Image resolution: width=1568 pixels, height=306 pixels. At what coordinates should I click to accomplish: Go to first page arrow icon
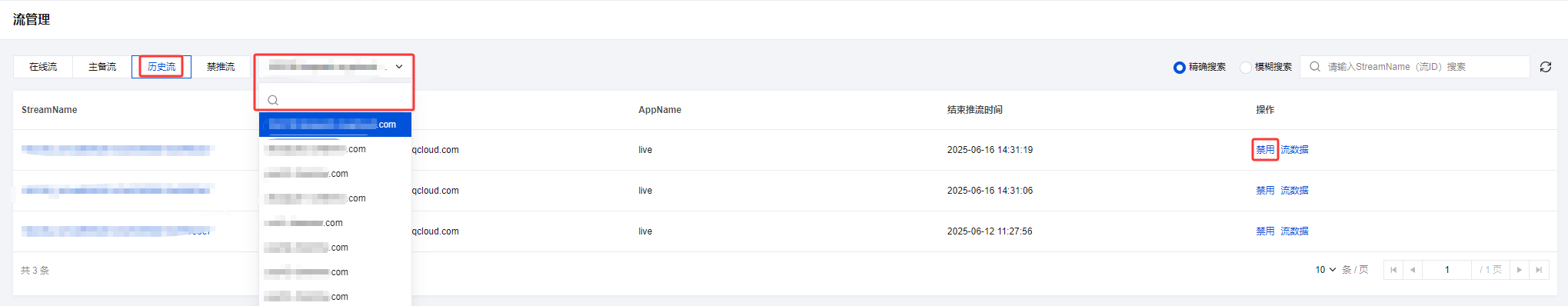tap(1393, 270)
